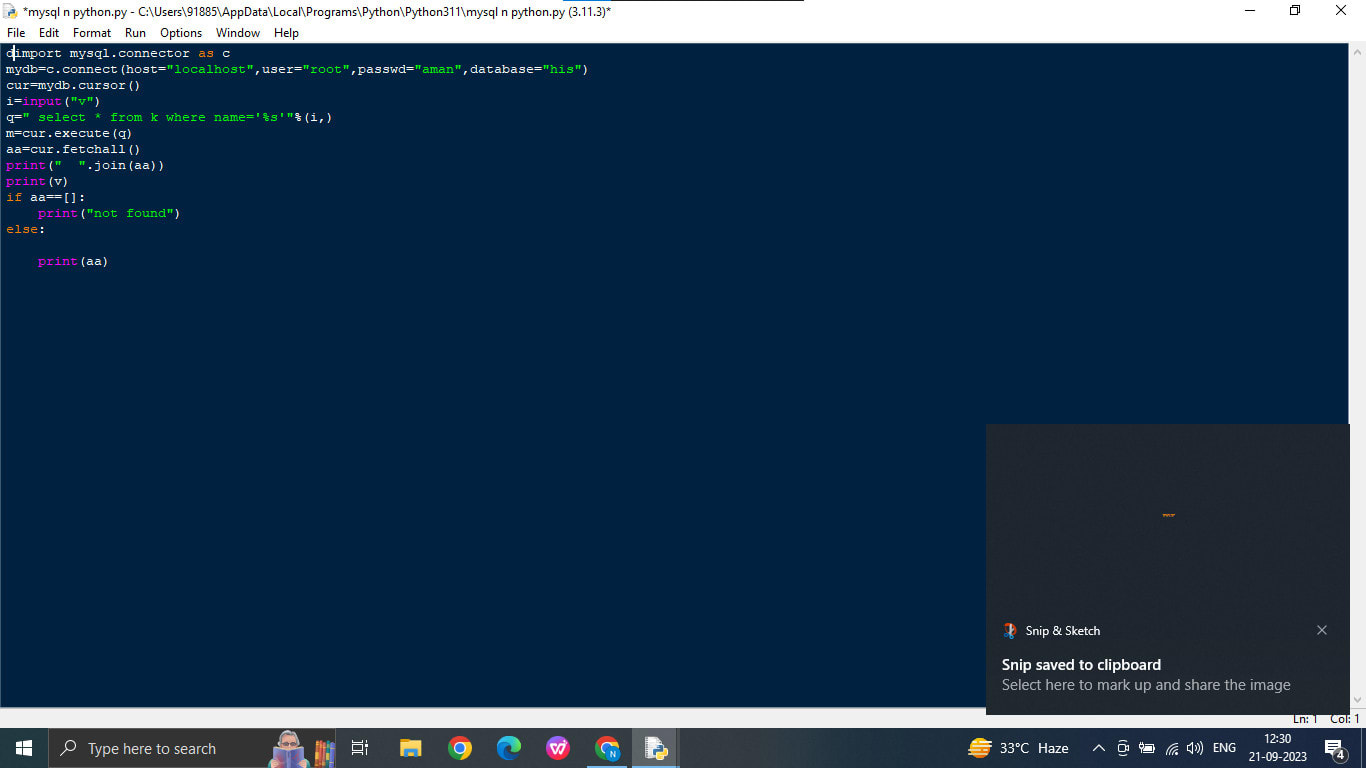The height and width of the screenshot is (768, 1366).
Task: Open the Format menu
Action: [x=92, y=33]
